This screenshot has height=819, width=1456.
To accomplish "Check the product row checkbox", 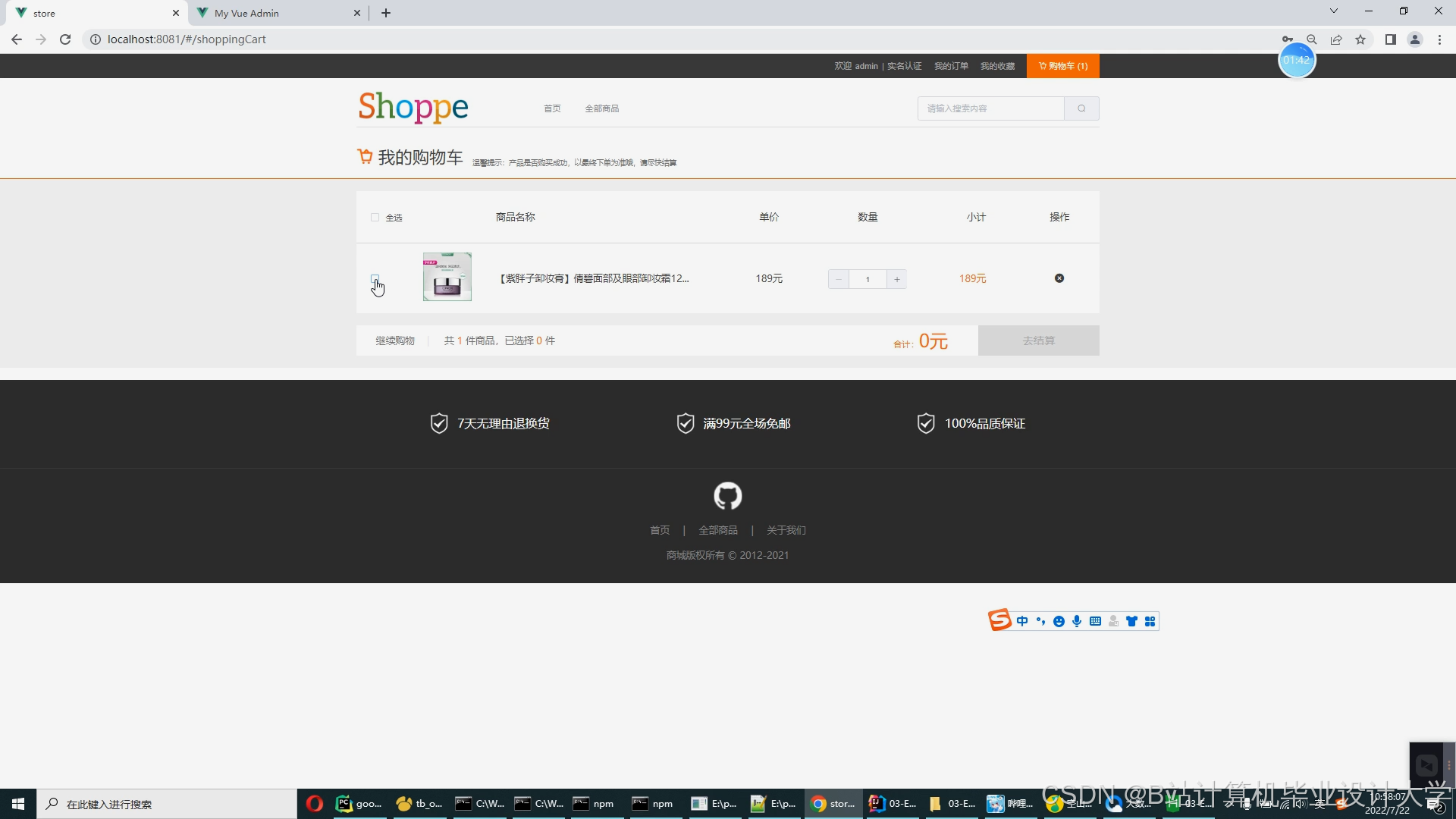I will (375, 278).
